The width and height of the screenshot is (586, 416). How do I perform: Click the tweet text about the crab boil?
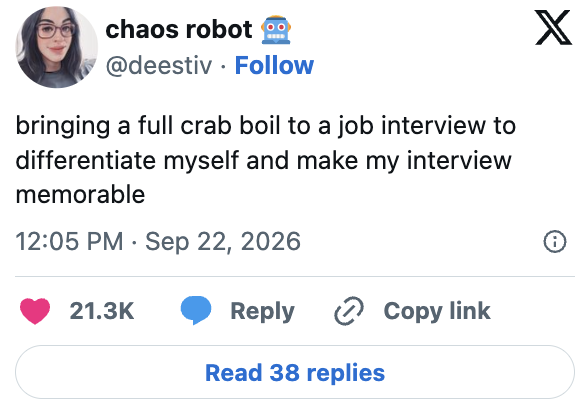(266, 160)
